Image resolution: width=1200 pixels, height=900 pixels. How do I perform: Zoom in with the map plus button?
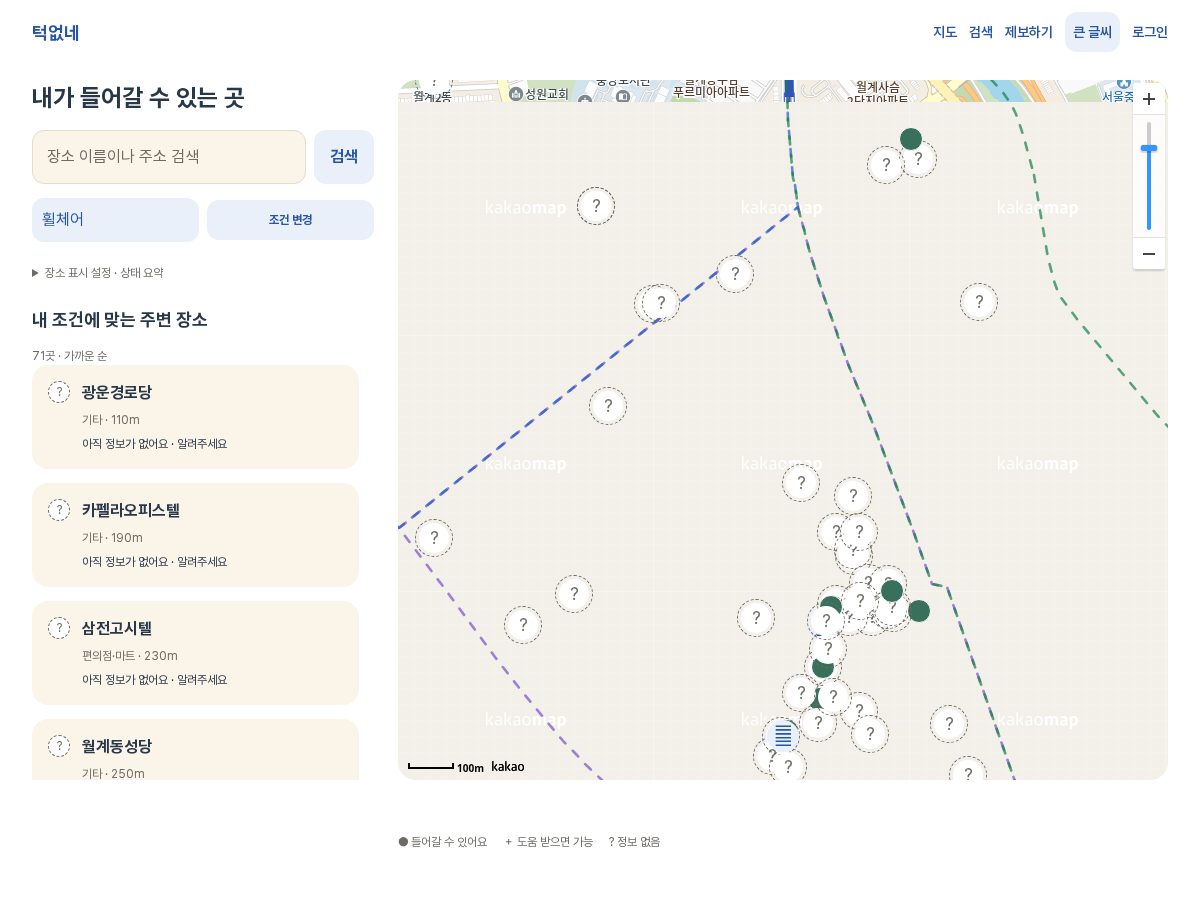point(1149,99)
